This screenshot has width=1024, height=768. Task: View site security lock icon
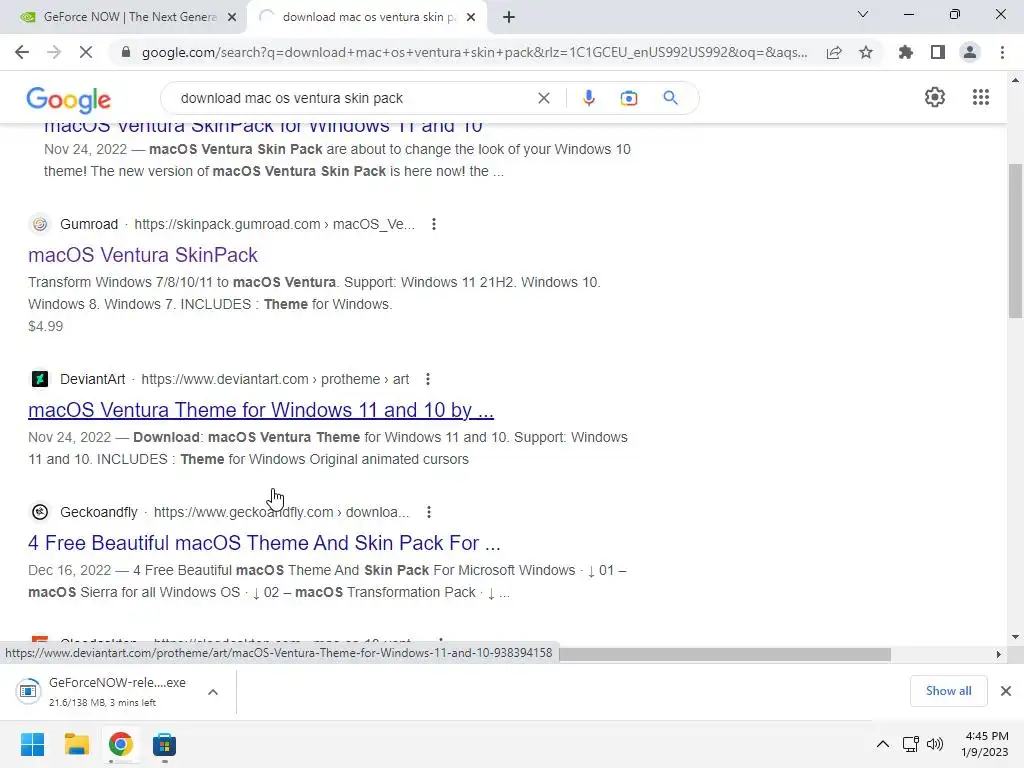(x=125, y=52)
